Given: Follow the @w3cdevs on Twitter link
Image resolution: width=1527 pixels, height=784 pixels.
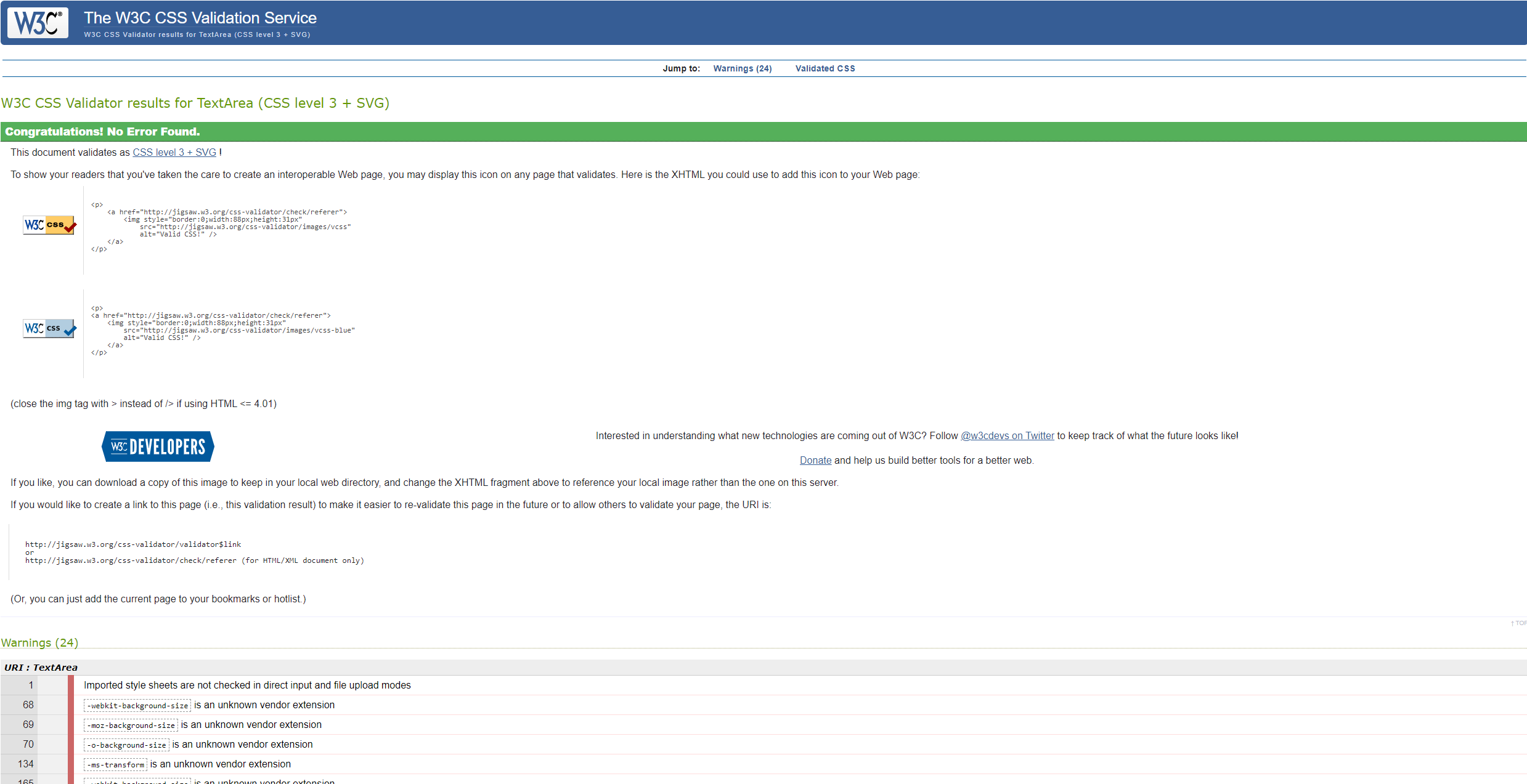Looking at the screenshot, I should pos(1007,436).
